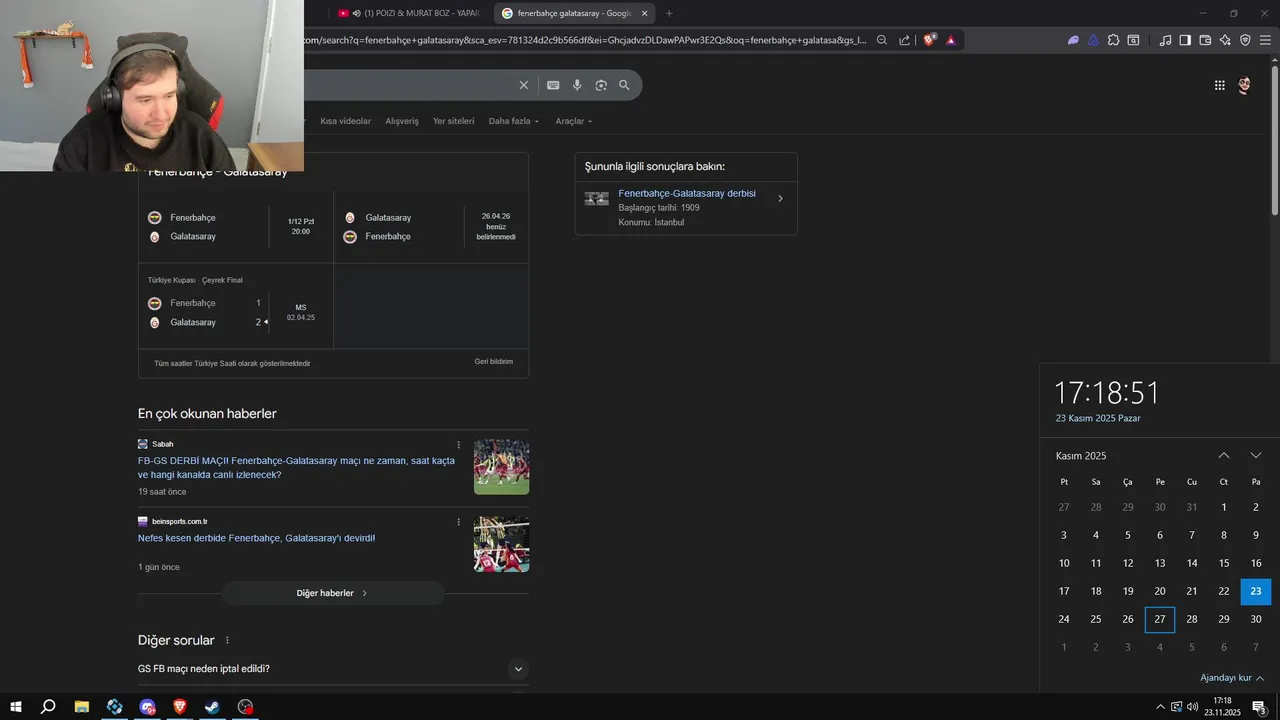This screenshot has height=720, width=1280.
Task: Switch to the POIZI & MURAT BOZ tab
Action: tap(410, 13)
